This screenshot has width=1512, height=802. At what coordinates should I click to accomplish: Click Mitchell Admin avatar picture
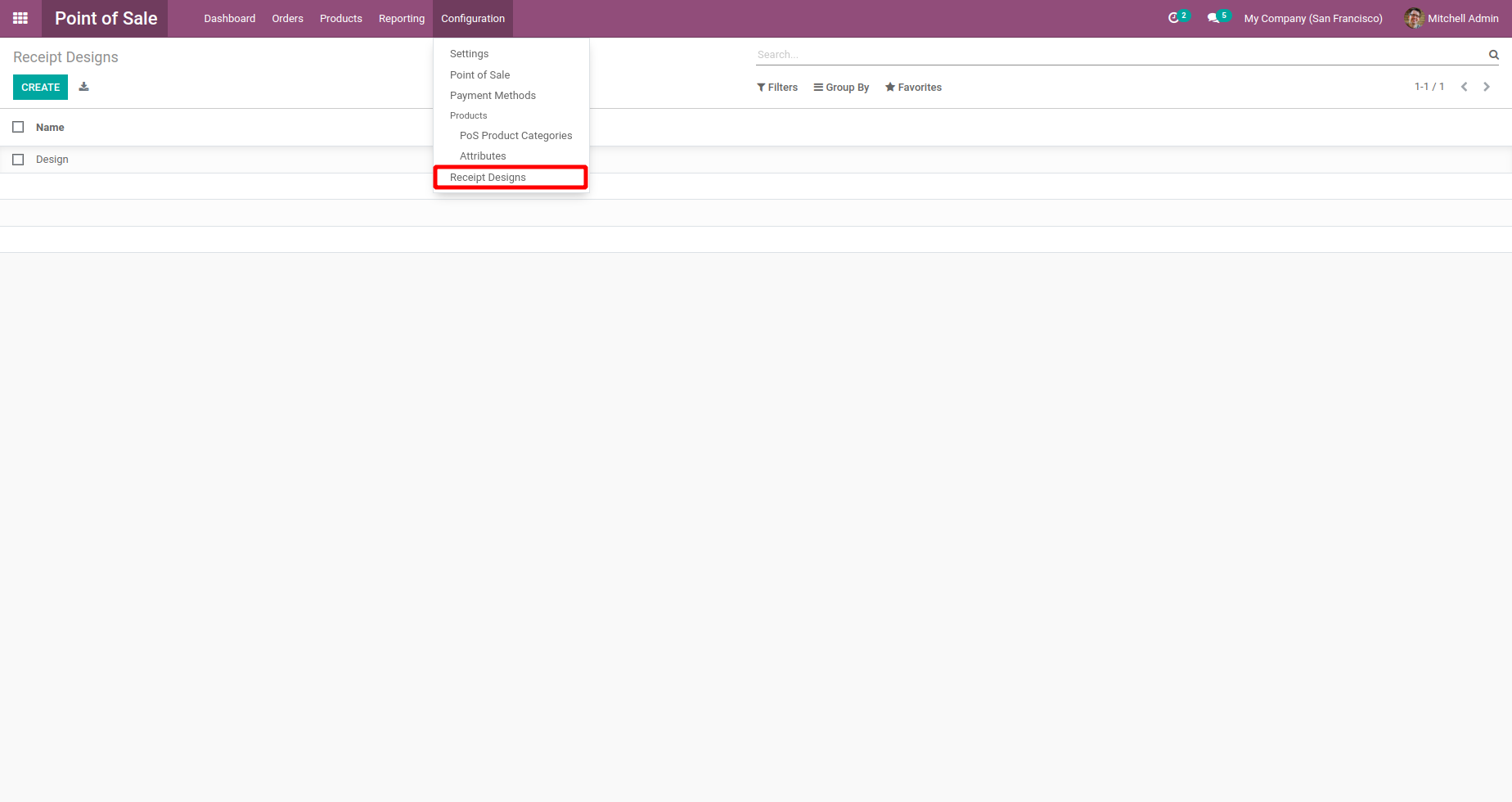coord(1414,18)
